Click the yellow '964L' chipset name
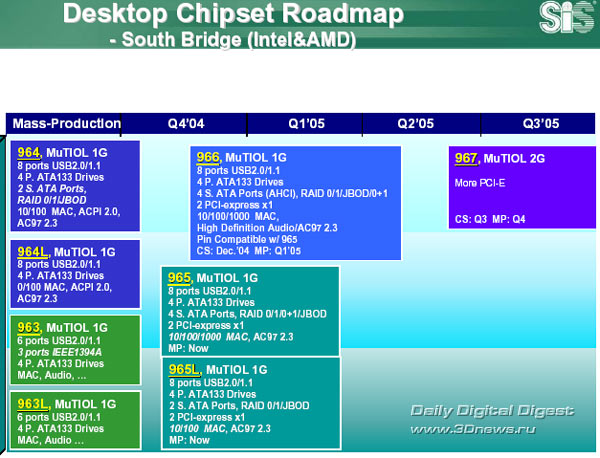This screenshot has width=600, height=458. click(x=33, y=252)
